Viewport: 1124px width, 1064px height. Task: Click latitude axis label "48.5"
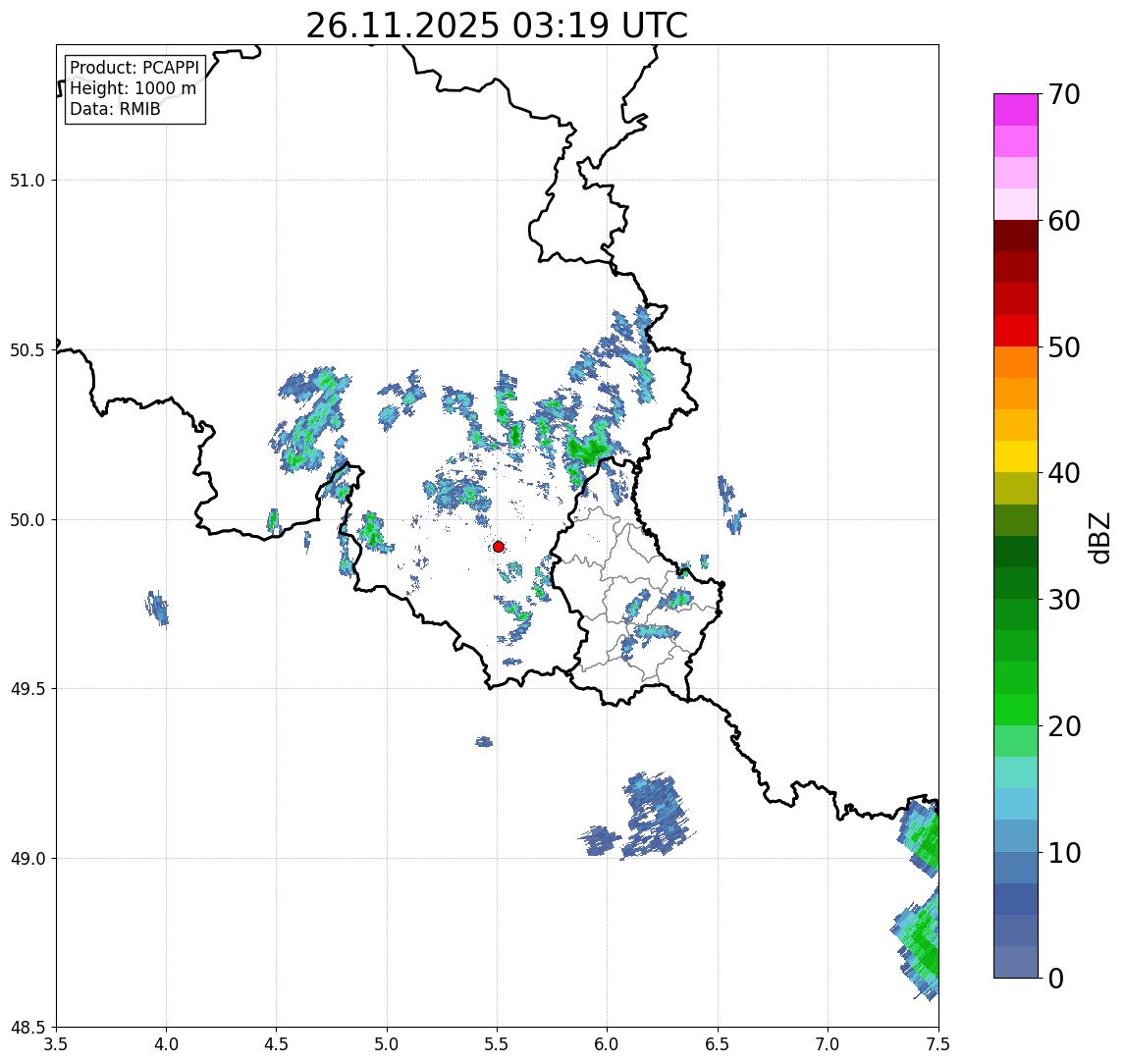[27, 1028]
